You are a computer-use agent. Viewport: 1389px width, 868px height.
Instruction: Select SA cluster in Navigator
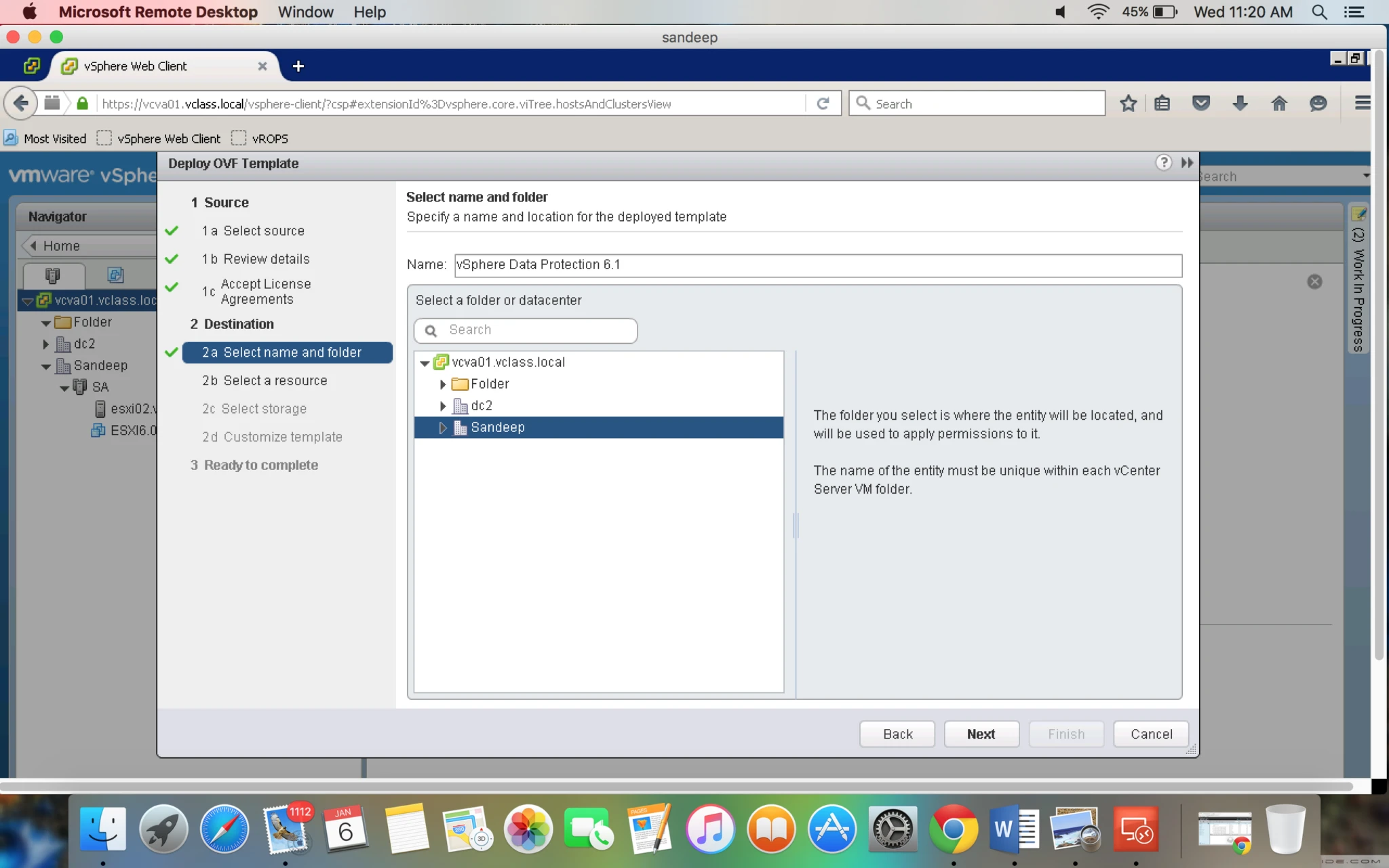click(100, 388)
